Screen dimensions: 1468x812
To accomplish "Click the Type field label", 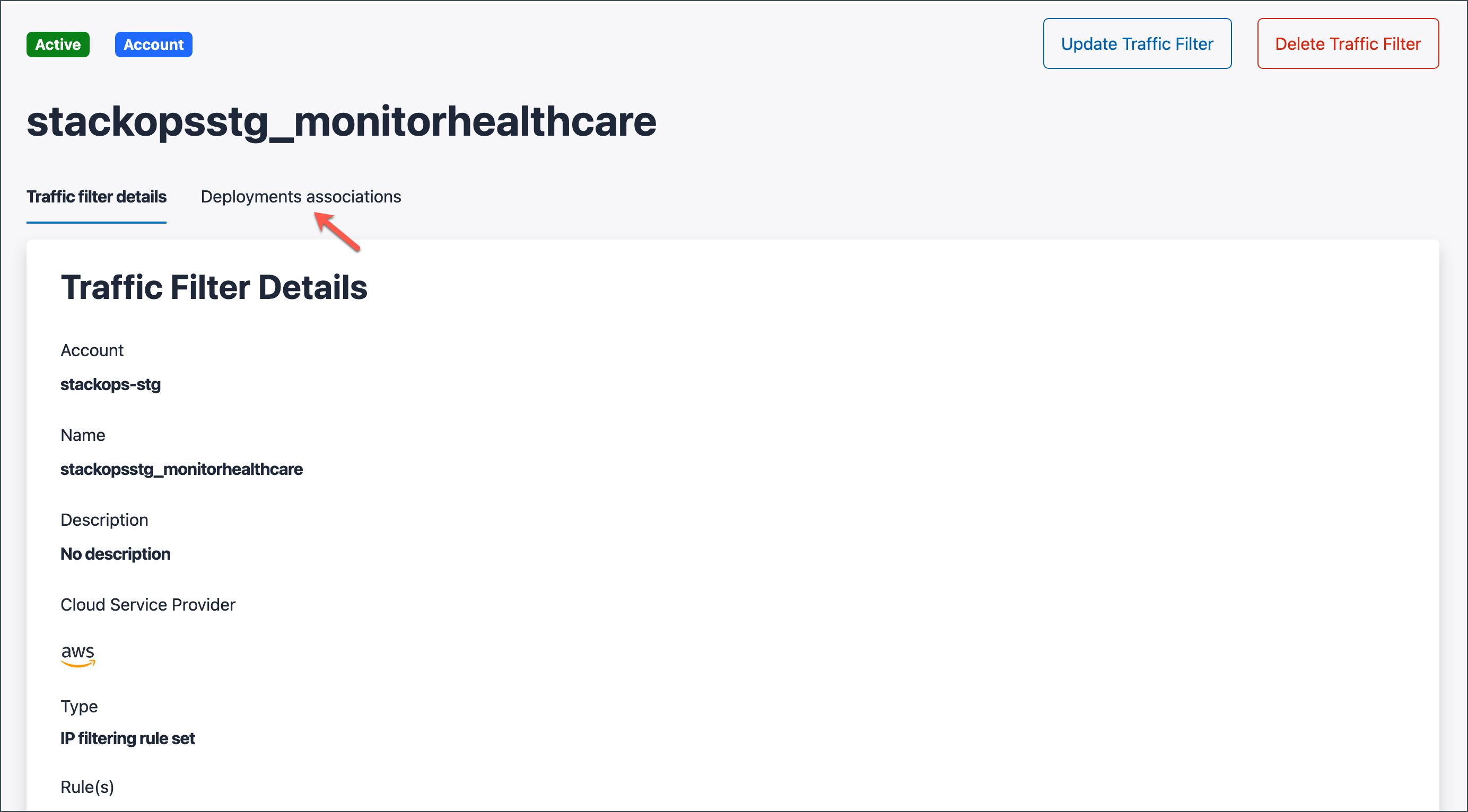I will point(78,706).
